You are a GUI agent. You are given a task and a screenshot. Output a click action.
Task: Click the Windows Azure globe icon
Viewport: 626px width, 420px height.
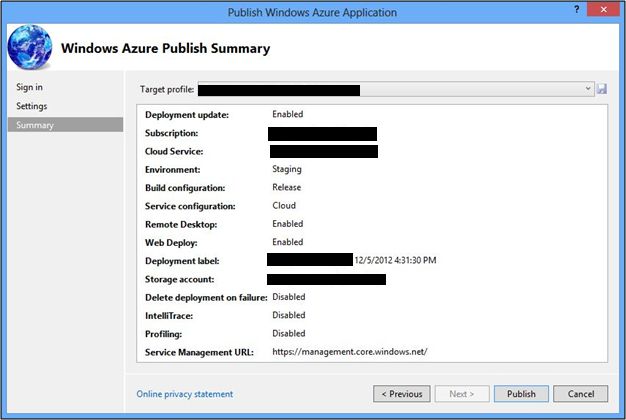click(29, 48)
